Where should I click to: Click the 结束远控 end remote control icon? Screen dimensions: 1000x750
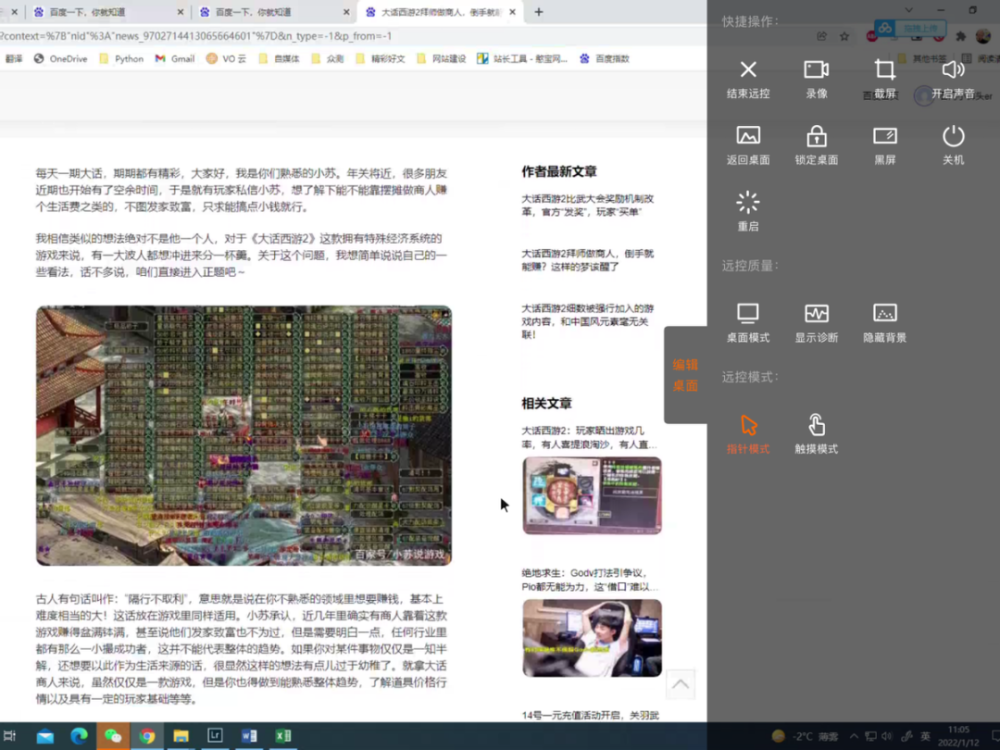tap(748, 79)
